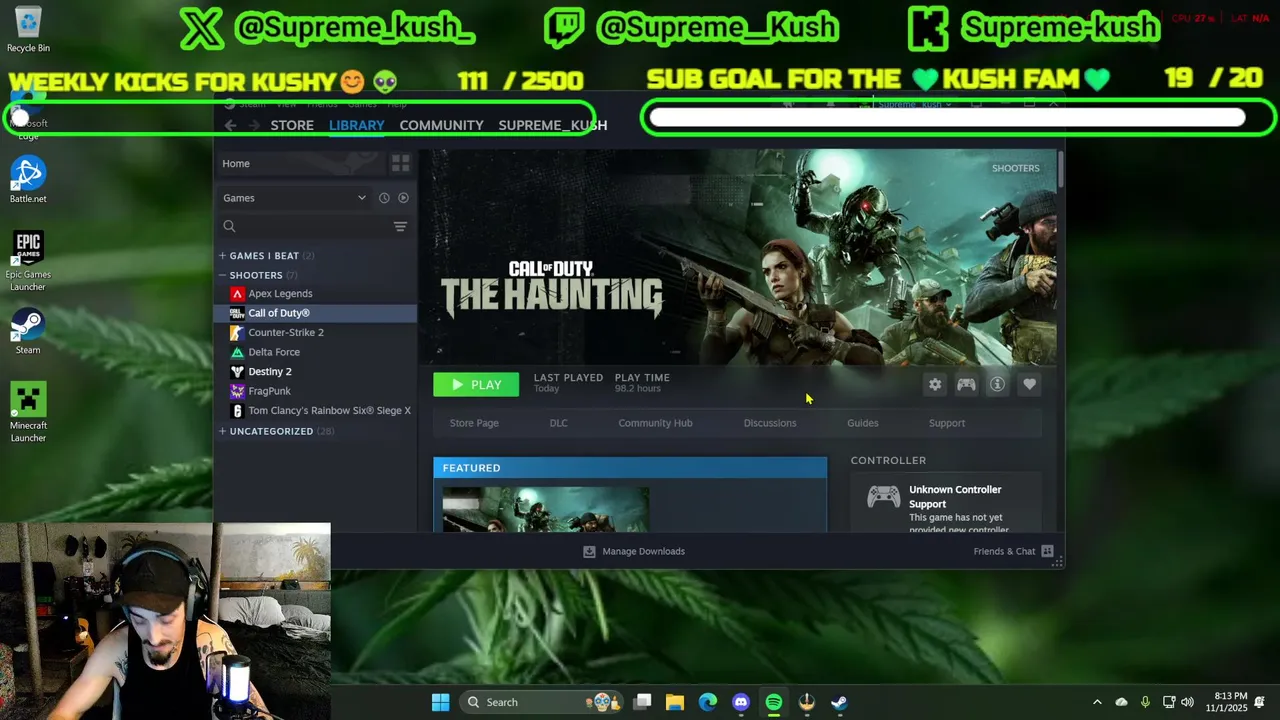Image resolution: width=1280 pixels, height=720 pixels.
Task: Go back with the Steam back arrow
Action: pos(230,125)
